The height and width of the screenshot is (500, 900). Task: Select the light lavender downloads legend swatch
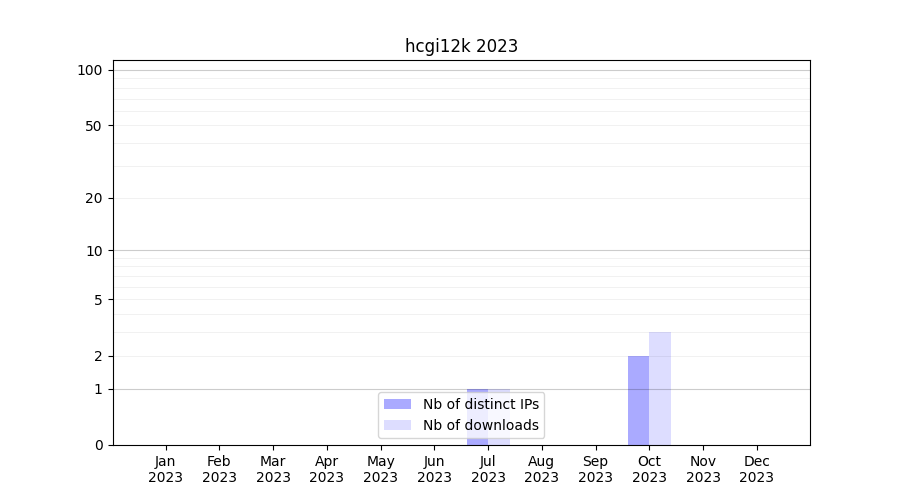(397, 425)
